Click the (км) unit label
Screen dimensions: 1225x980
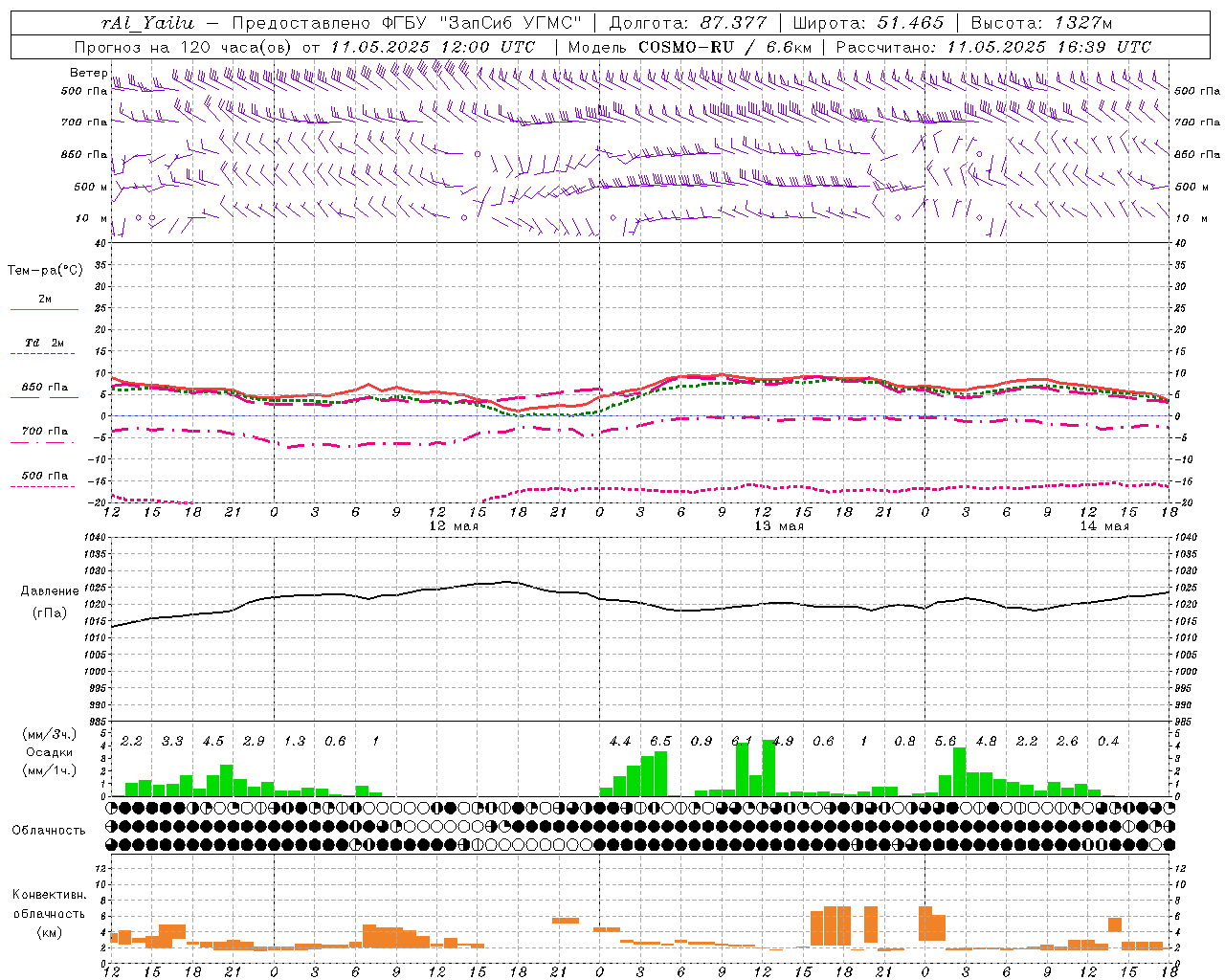(x=49, y=932)
